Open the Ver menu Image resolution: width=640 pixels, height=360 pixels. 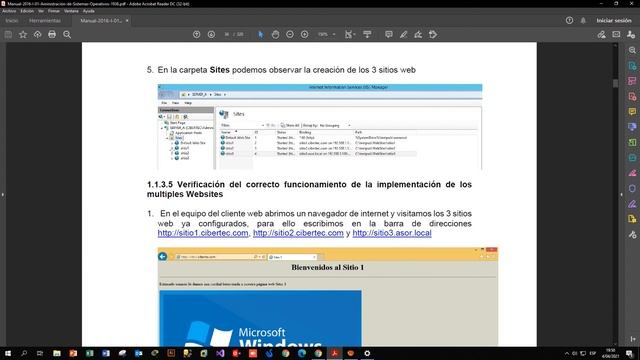41,11
